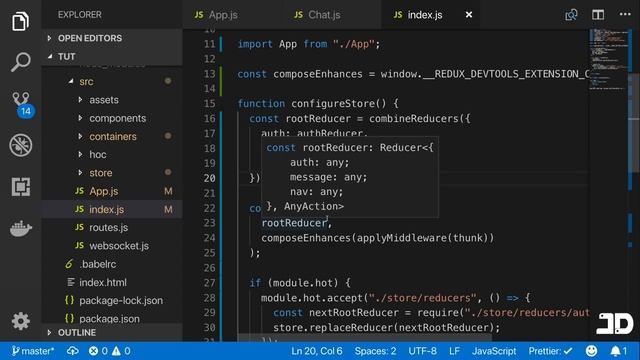
Task: Split the editor with the layout icon
Action: (598, 15)
